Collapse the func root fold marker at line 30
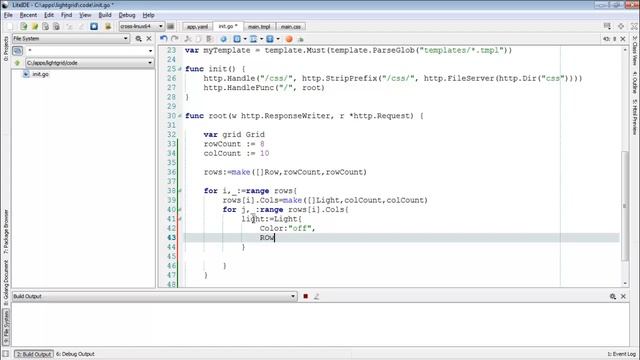Screen dimensions: 640x360 [x=180, y=116]
